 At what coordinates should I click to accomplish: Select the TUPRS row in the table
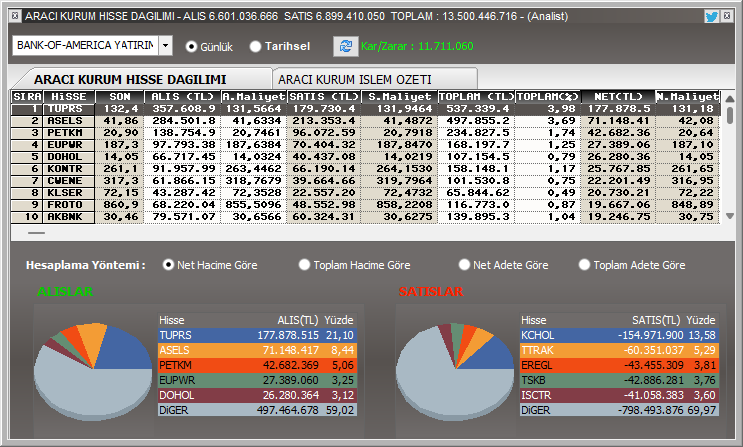pos(365,109)
